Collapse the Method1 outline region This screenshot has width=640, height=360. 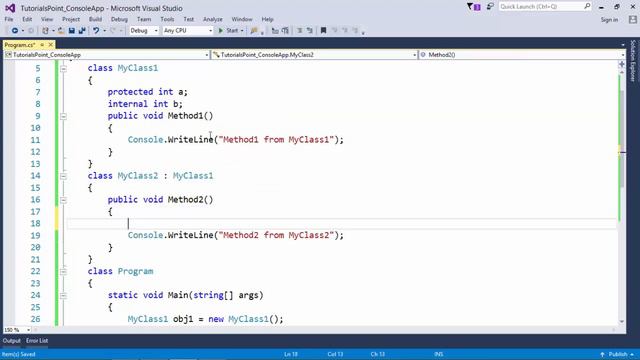63,116
